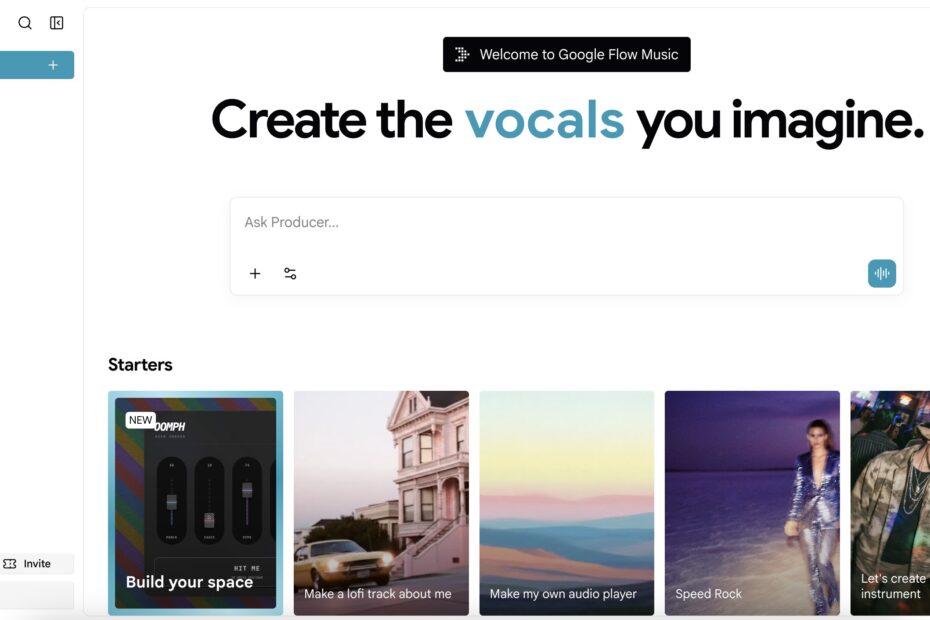
Task: Open the Let's create instrument starter card
Action: [891, 502]
